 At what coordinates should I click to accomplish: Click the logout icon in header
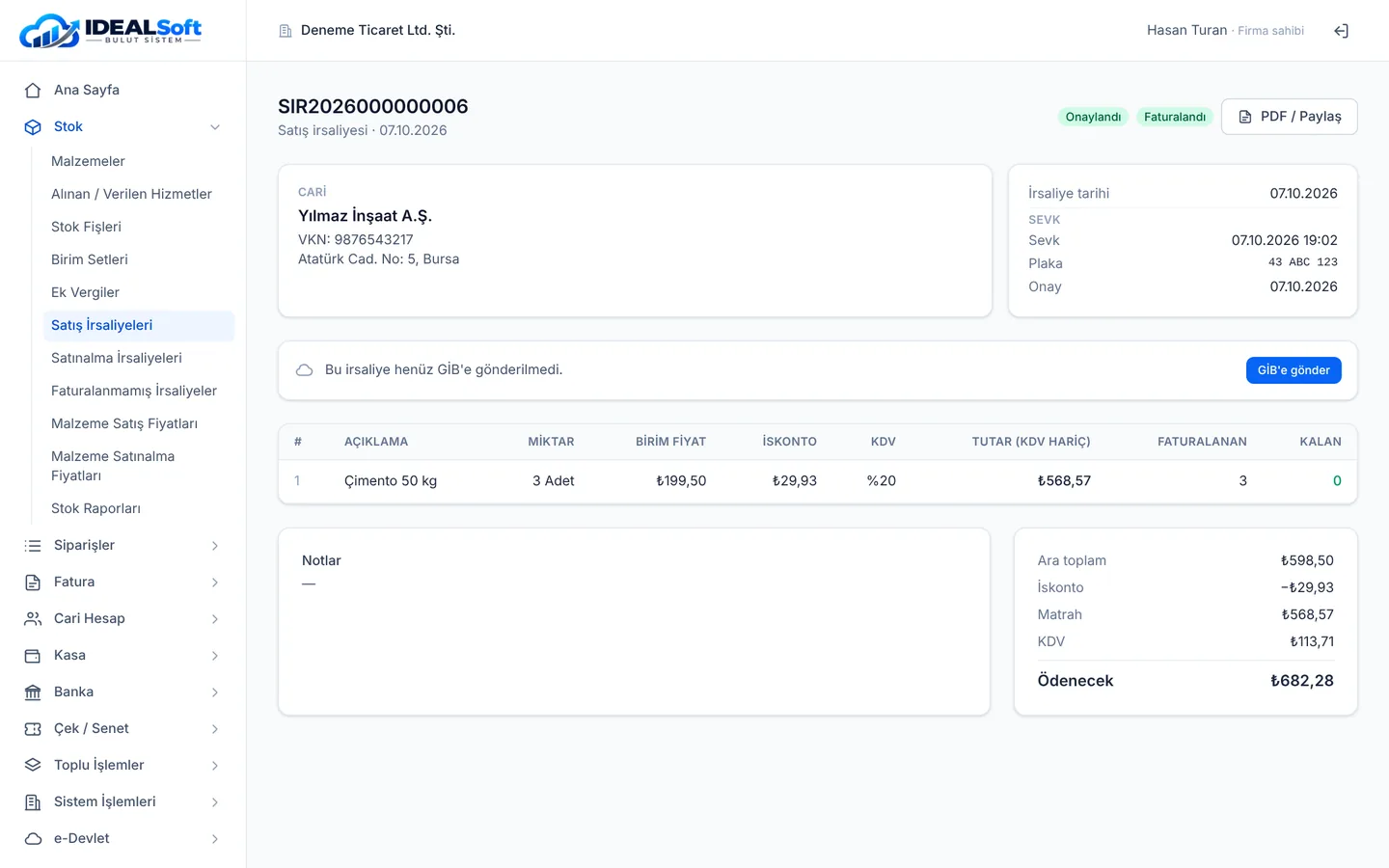point(1341,31)
